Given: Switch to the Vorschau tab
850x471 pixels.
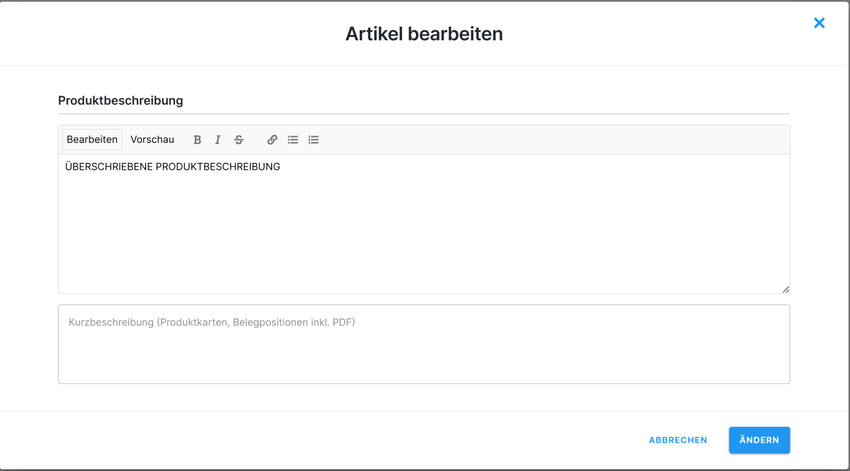Looking at the screenshot, I should click(152, 140).
